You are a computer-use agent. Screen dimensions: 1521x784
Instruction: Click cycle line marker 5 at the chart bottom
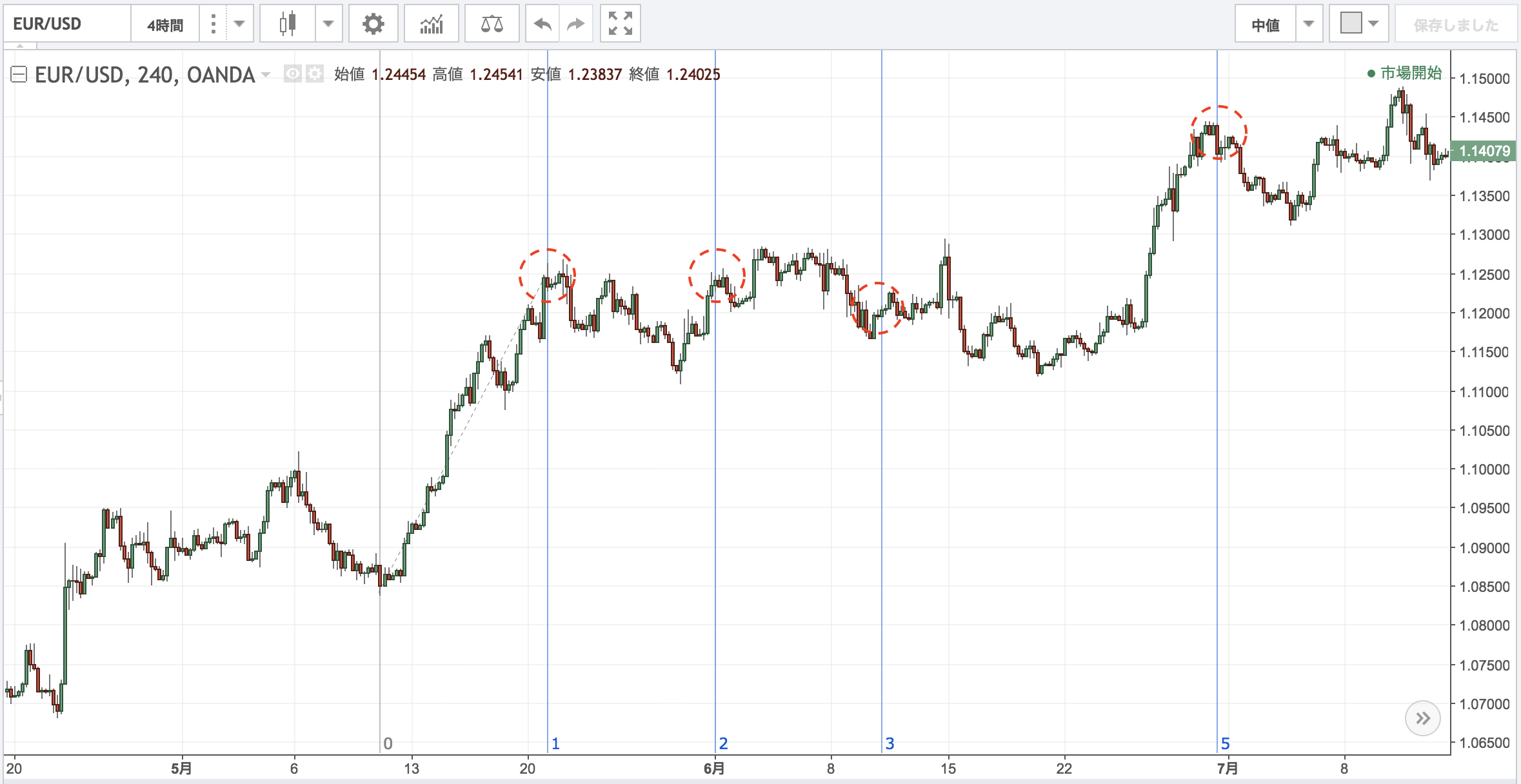(1225, 743)
